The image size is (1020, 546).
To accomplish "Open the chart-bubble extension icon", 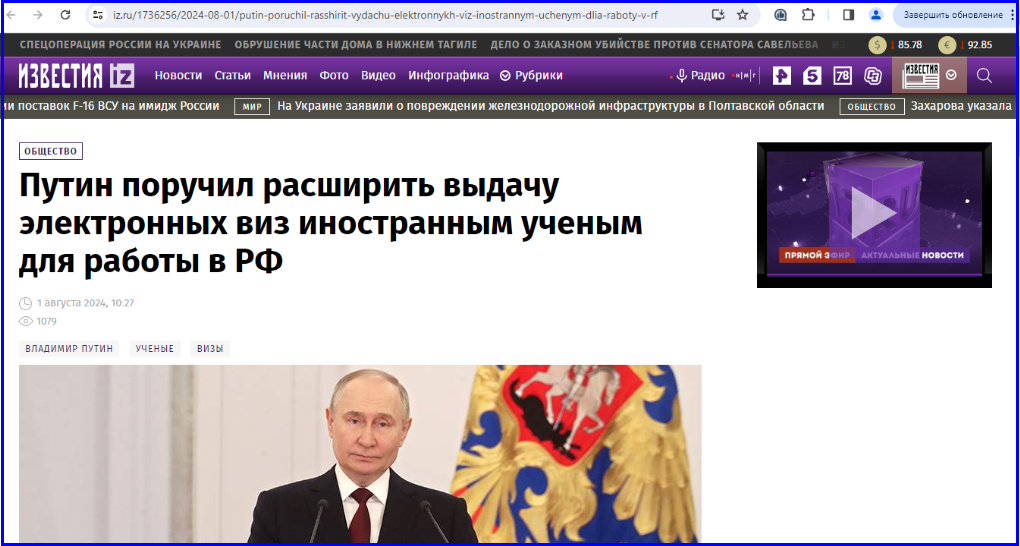I will 781,15.
